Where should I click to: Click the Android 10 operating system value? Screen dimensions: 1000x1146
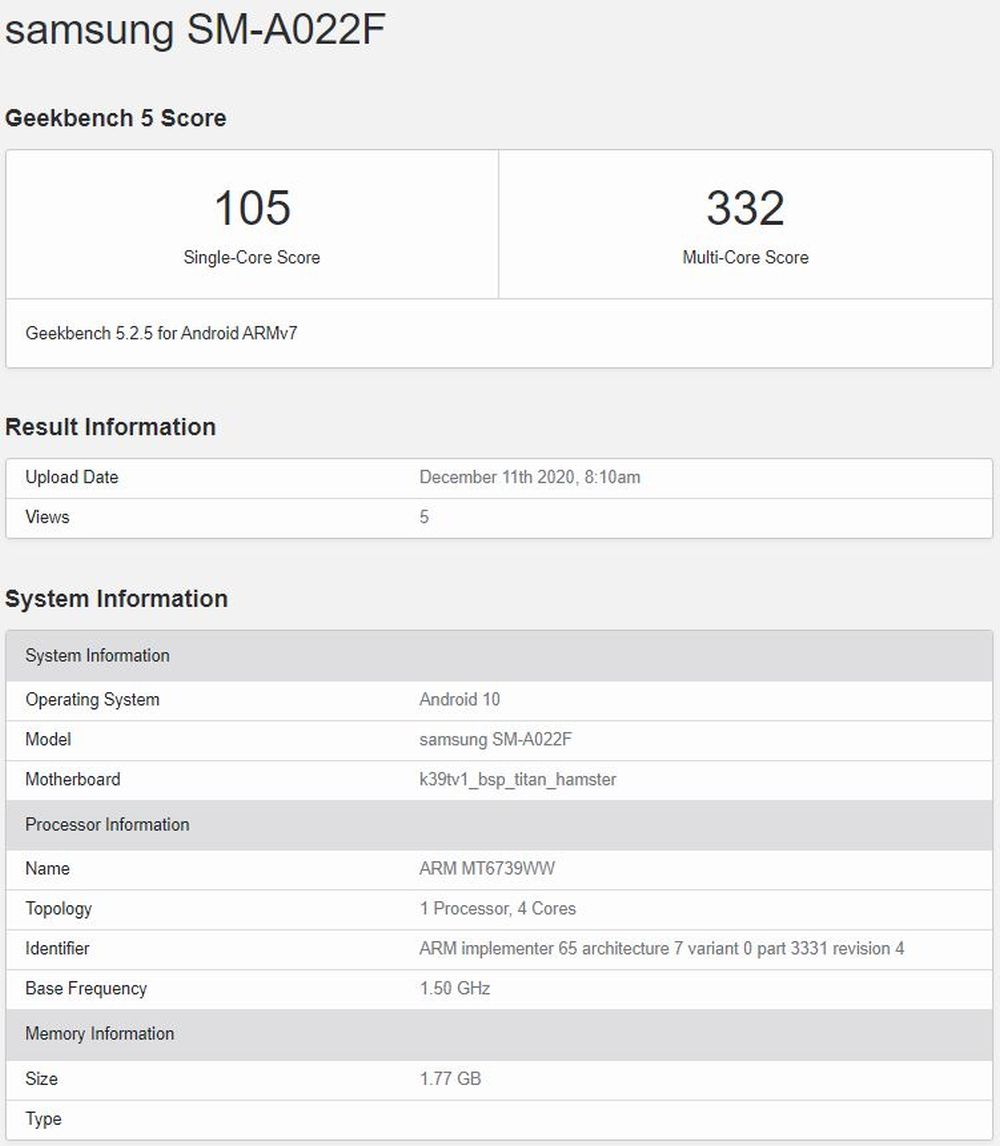(x=459, y=699)
